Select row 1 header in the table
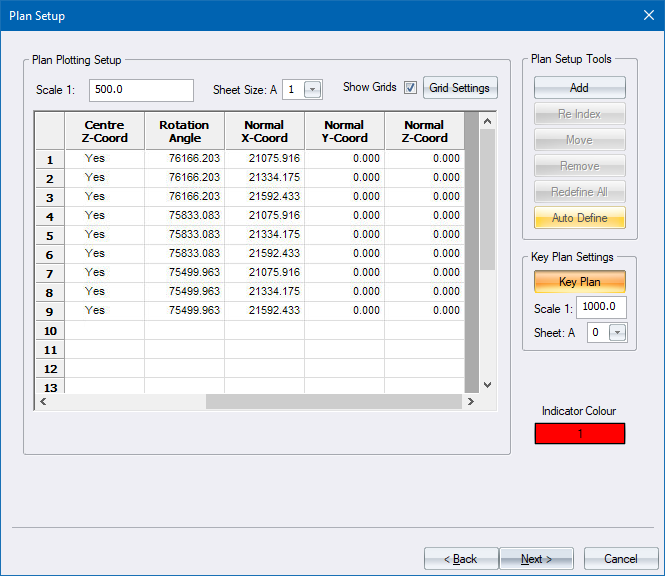665x576 pixels. (x=49, y=159)
